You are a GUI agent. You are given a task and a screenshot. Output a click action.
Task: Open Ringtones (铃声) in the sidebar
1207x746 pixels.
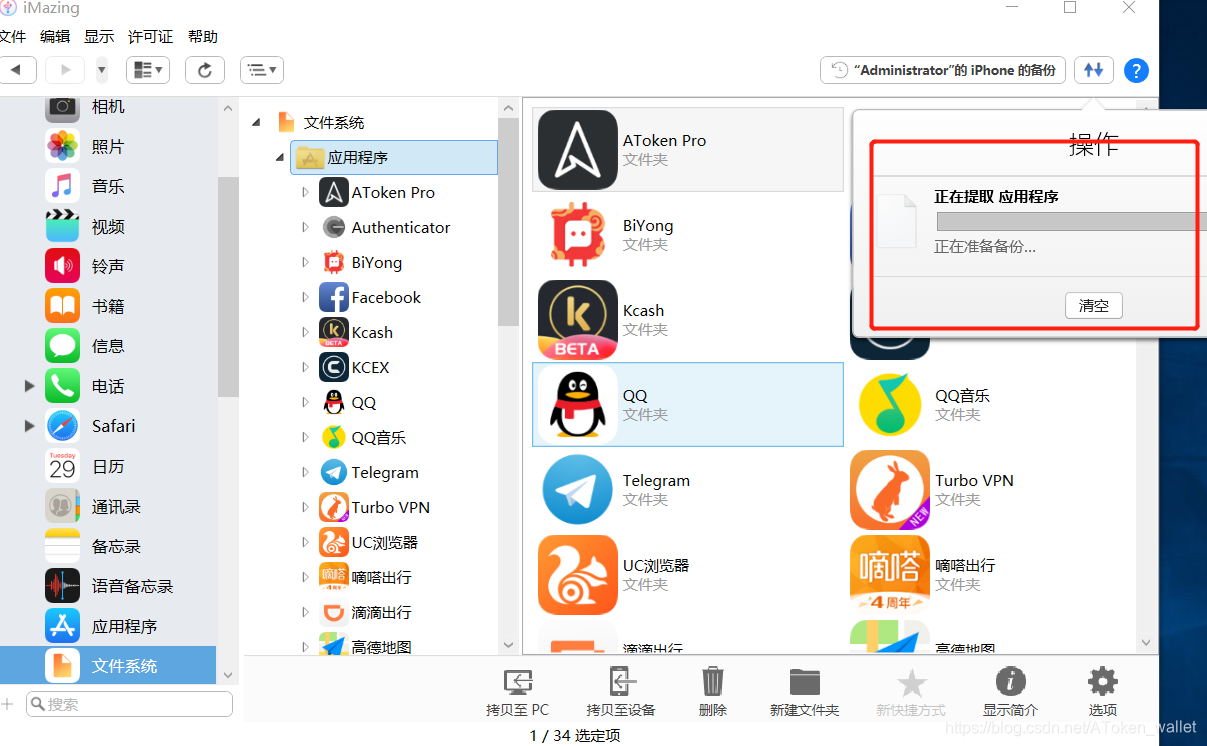[108, 266]
